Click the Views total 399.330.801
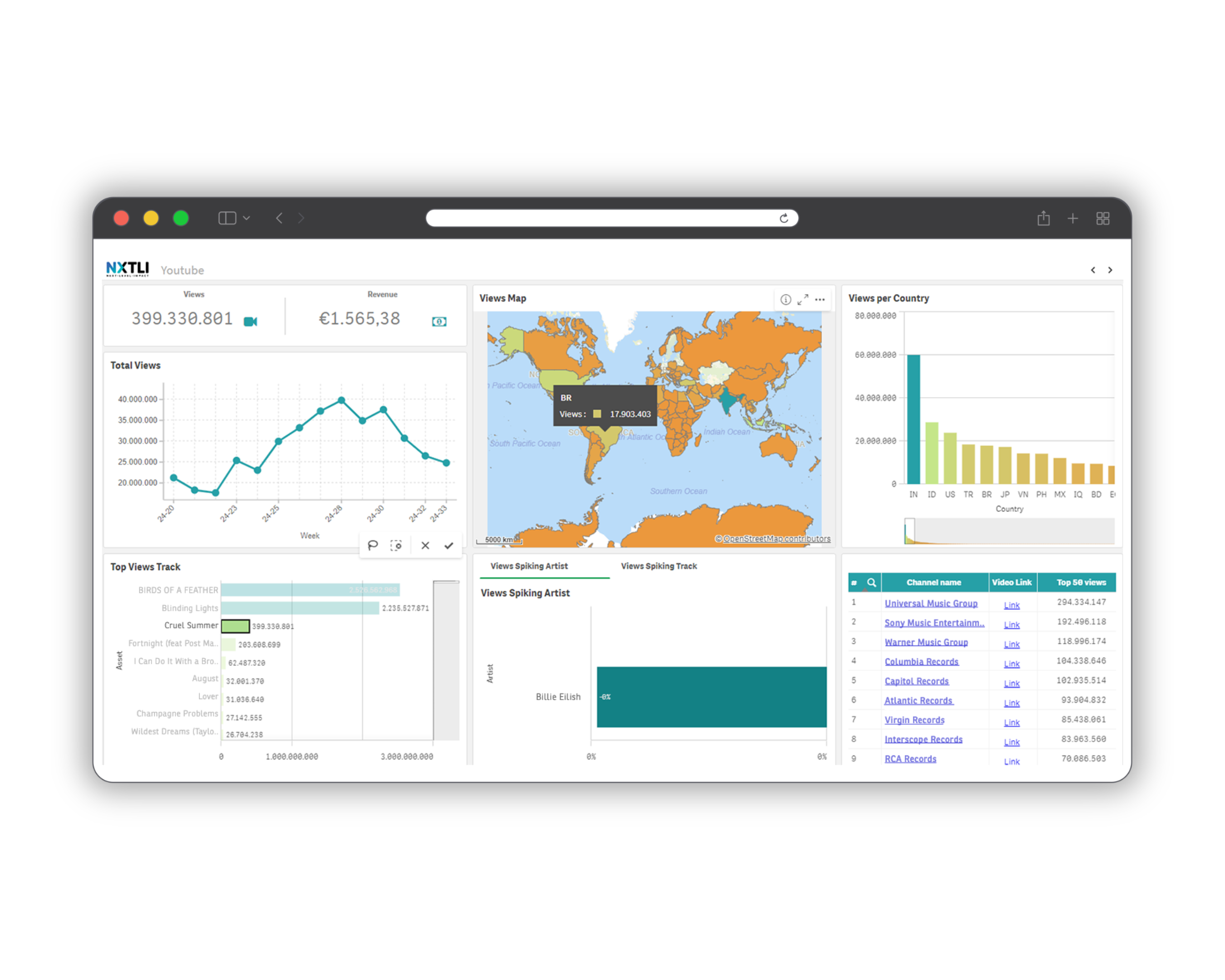The width and height of the screenshot is (1225, 980). coord(182,318)
